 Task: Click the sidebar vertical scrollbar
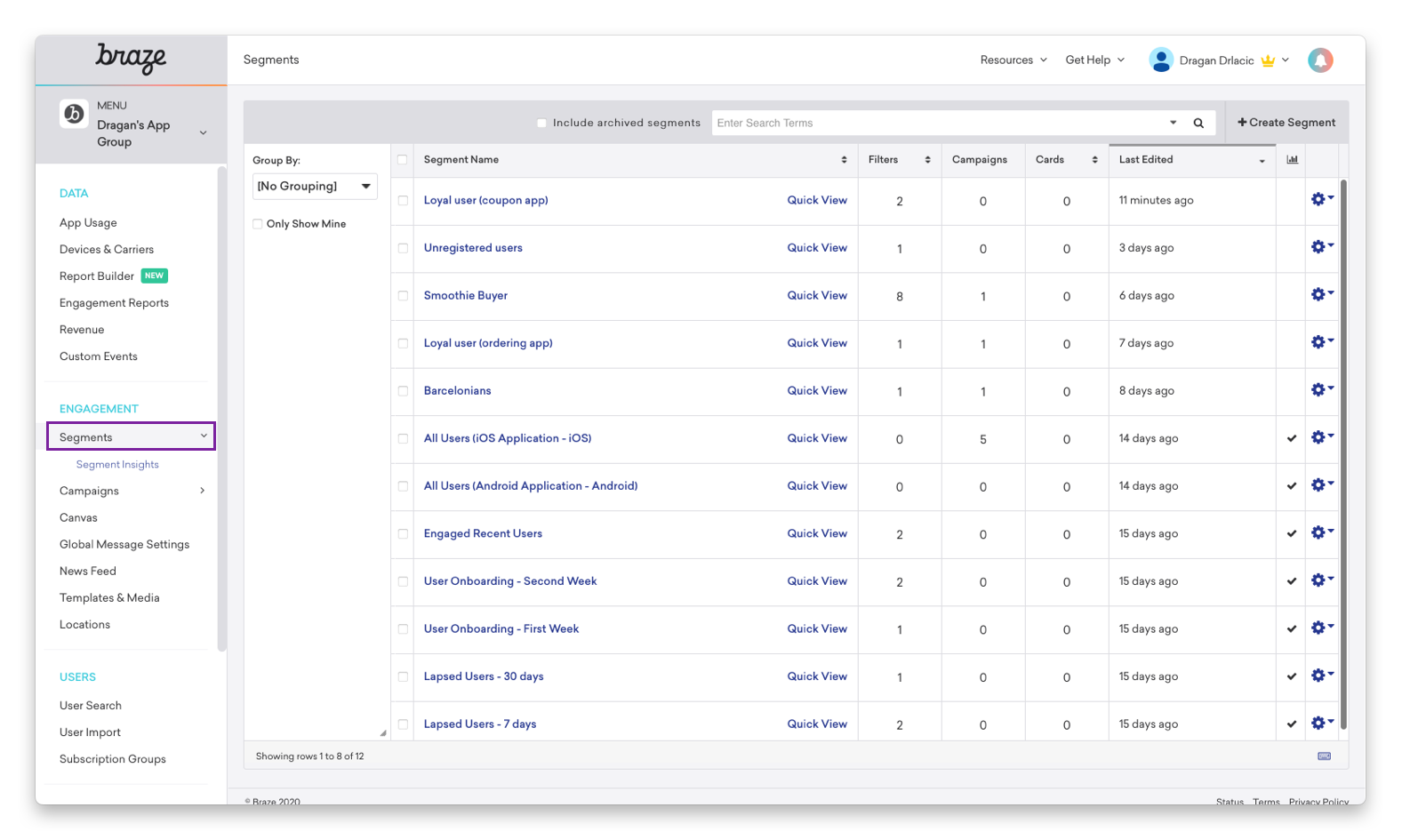221,409
